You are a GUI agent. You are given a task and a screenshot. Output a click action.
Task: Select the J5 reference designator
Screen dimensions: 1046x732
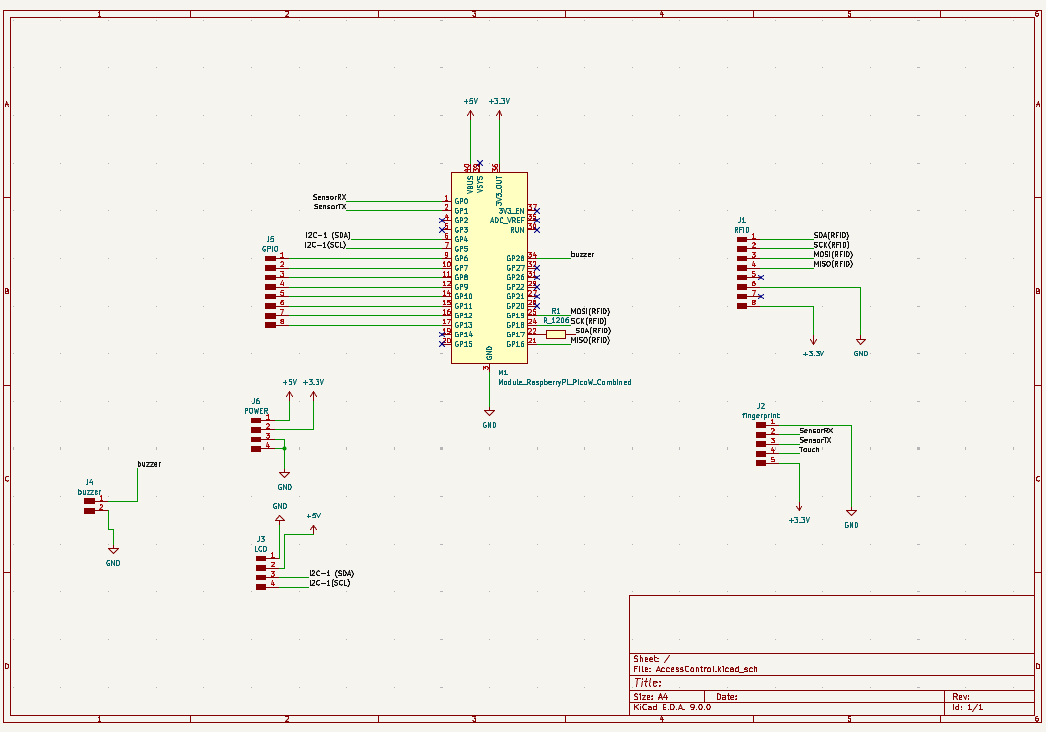click(270, 239)
